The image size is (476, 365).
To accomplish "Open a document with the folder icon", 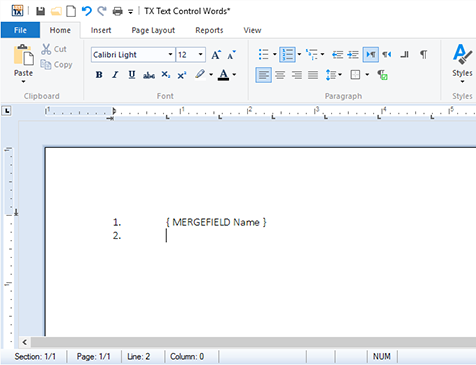I will (56, 11).
